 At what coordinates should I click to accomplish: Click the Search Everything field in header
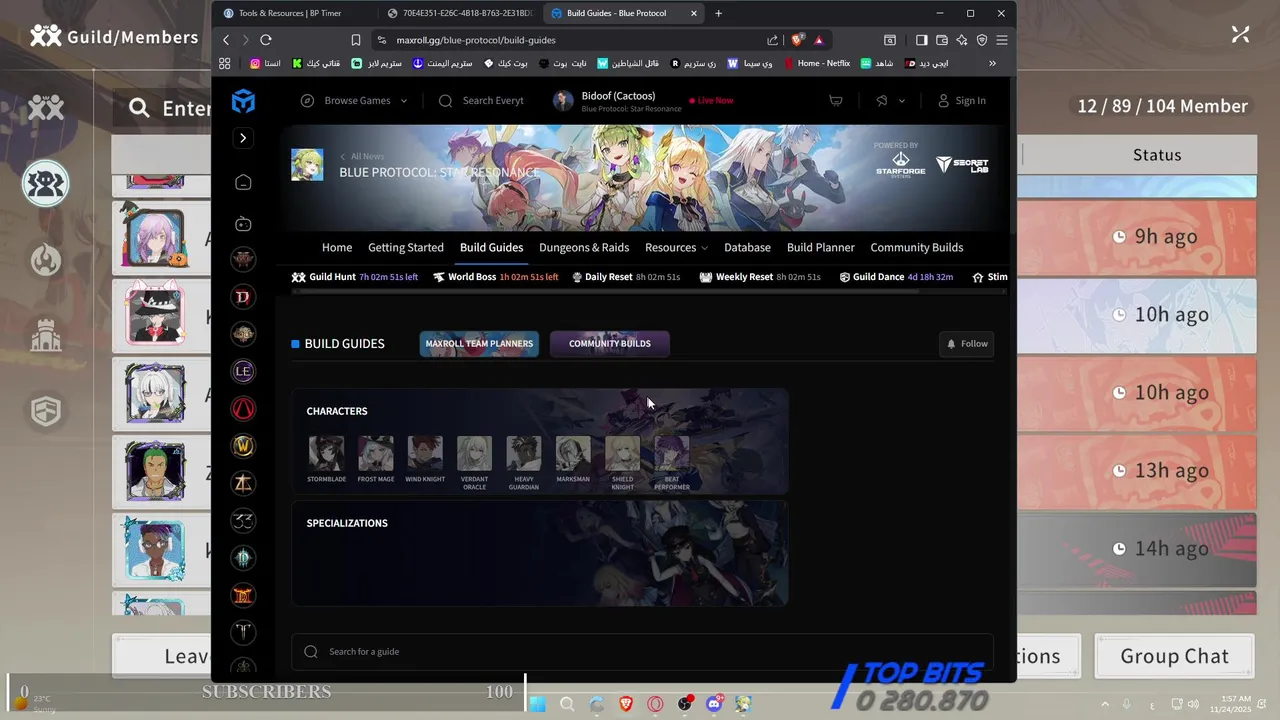481,100
